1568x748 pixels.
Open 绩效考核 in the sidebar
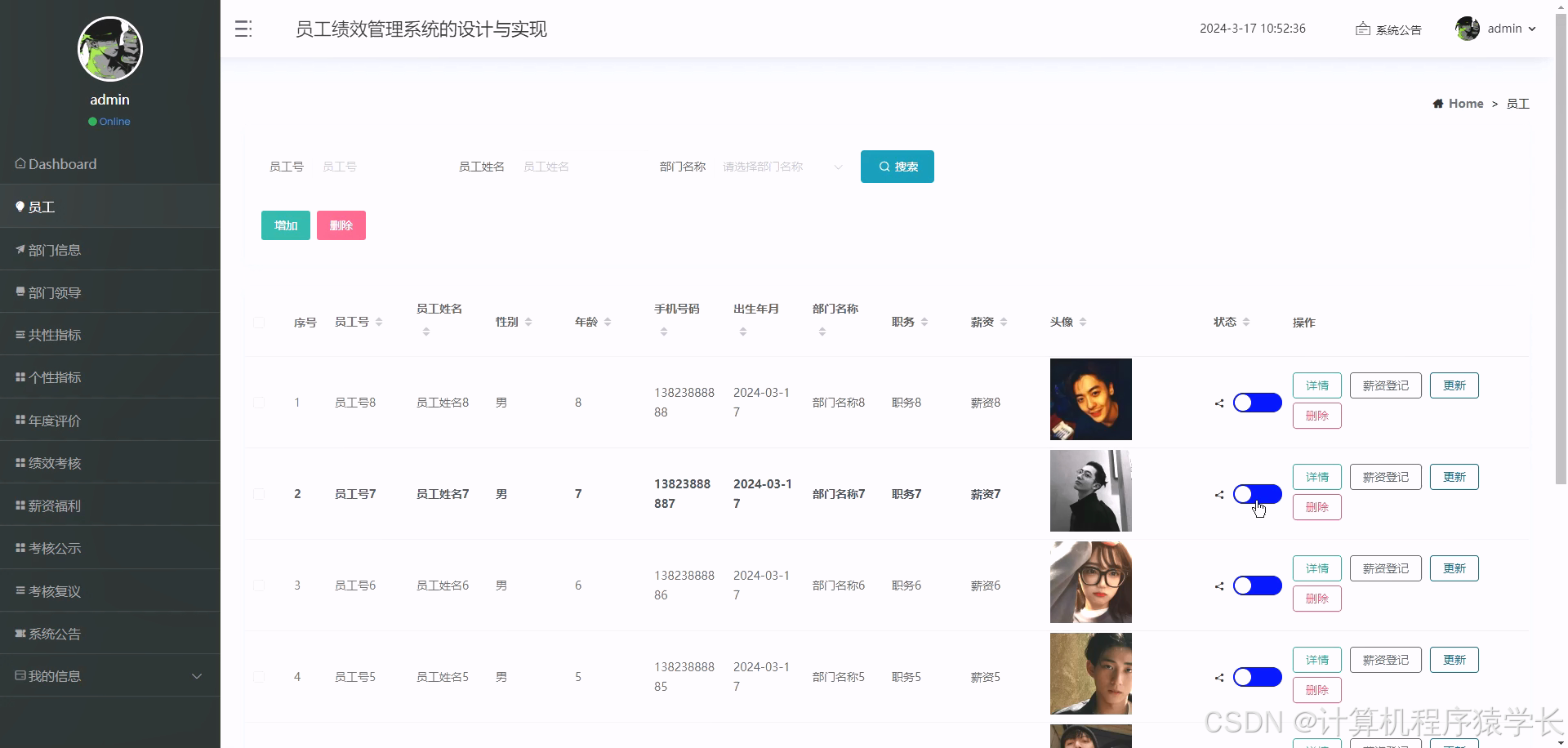pyautogui.click(x=110, y=463)
